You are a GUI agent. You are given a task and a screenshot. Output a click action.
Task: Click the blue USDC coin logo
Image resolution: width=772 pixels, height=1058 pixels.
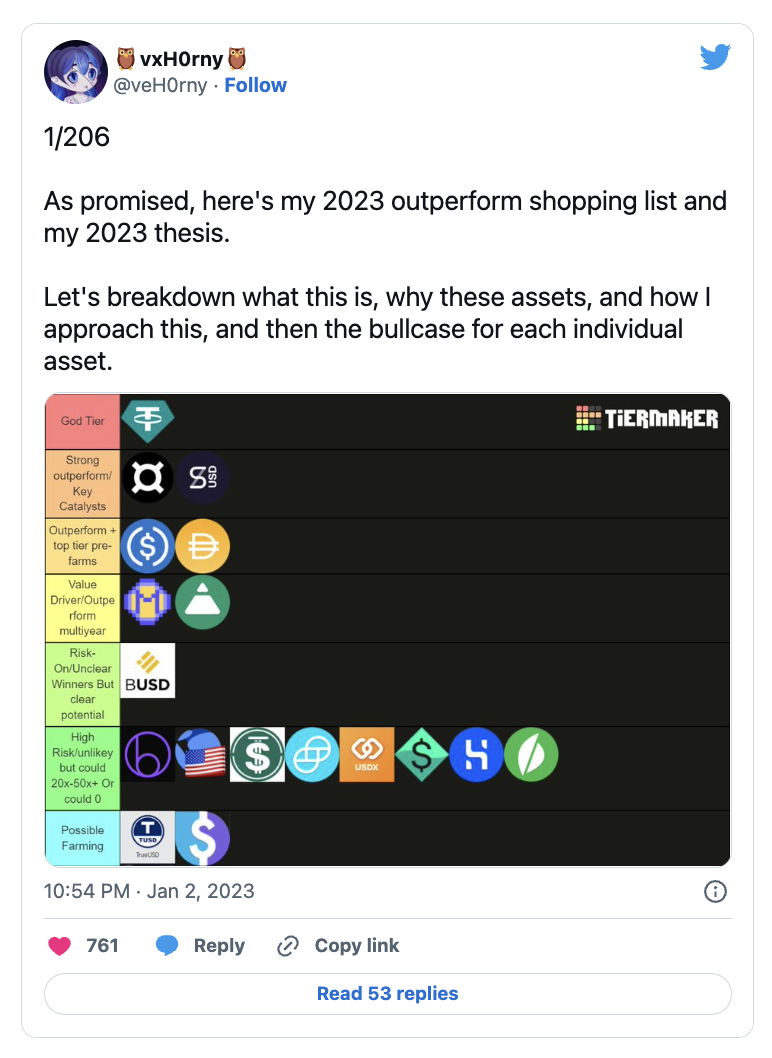pos(147,546)
